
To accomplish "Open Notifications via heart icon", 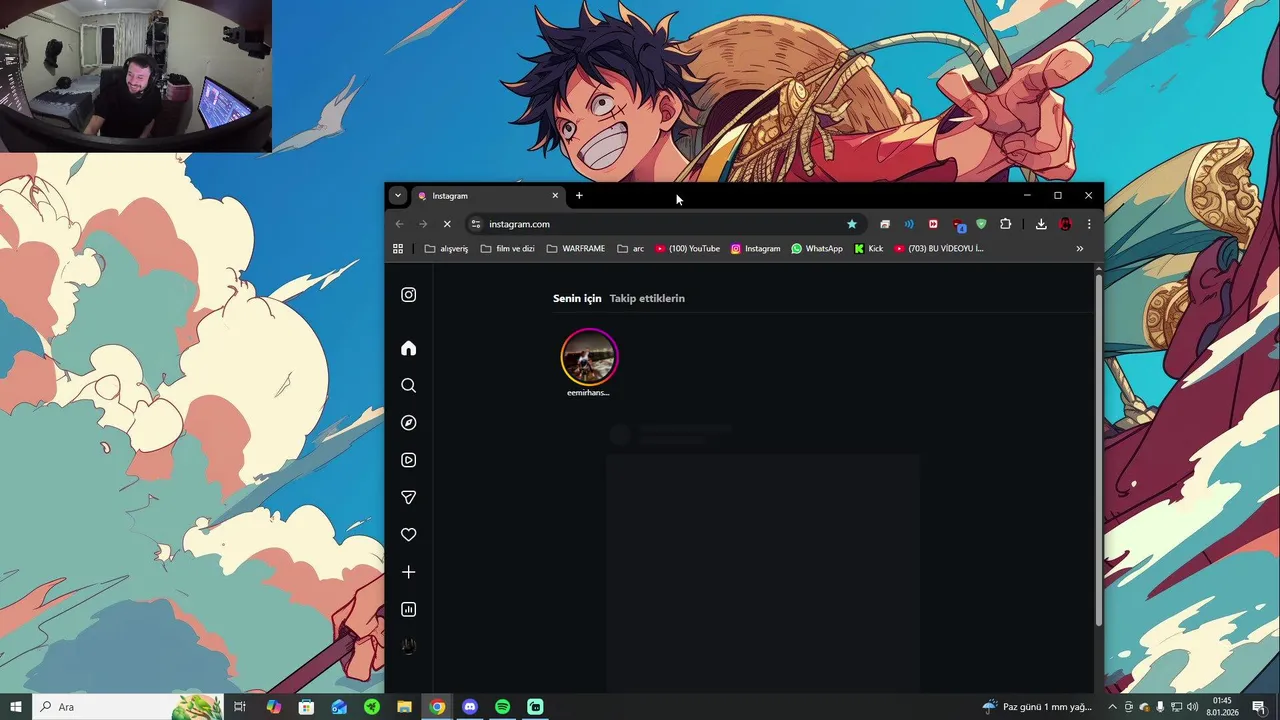I will (408, 535).
